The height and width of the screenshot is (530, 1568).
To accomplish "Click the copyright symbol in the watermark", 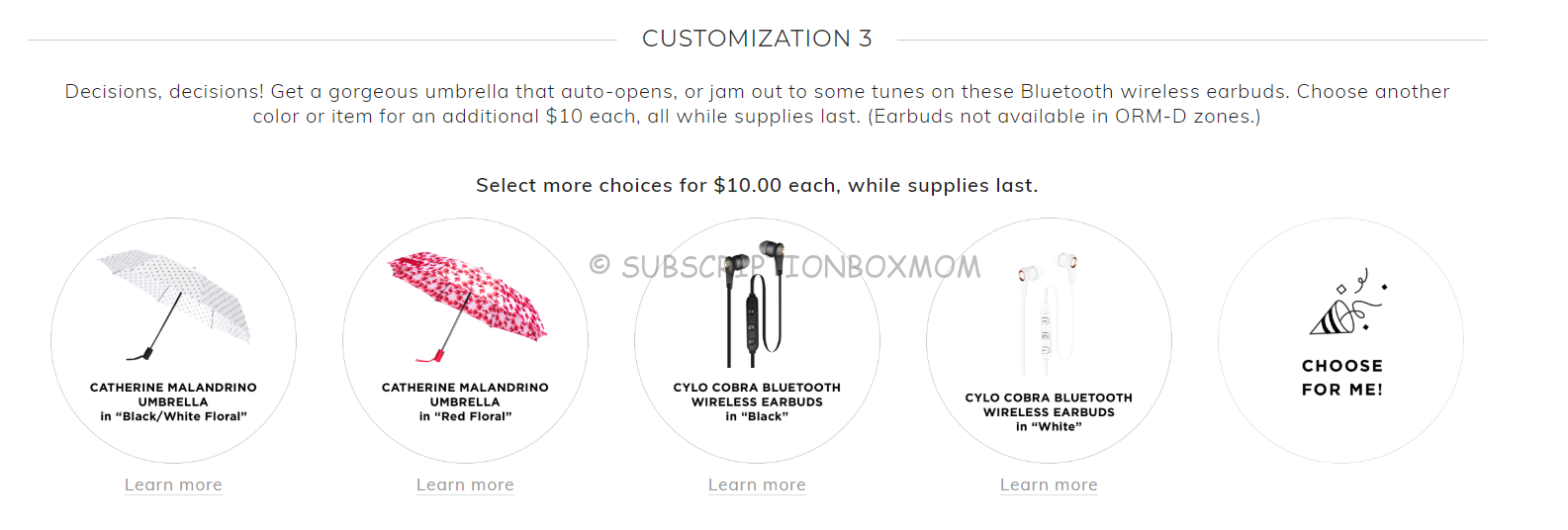I will click(x=600, y=265).
